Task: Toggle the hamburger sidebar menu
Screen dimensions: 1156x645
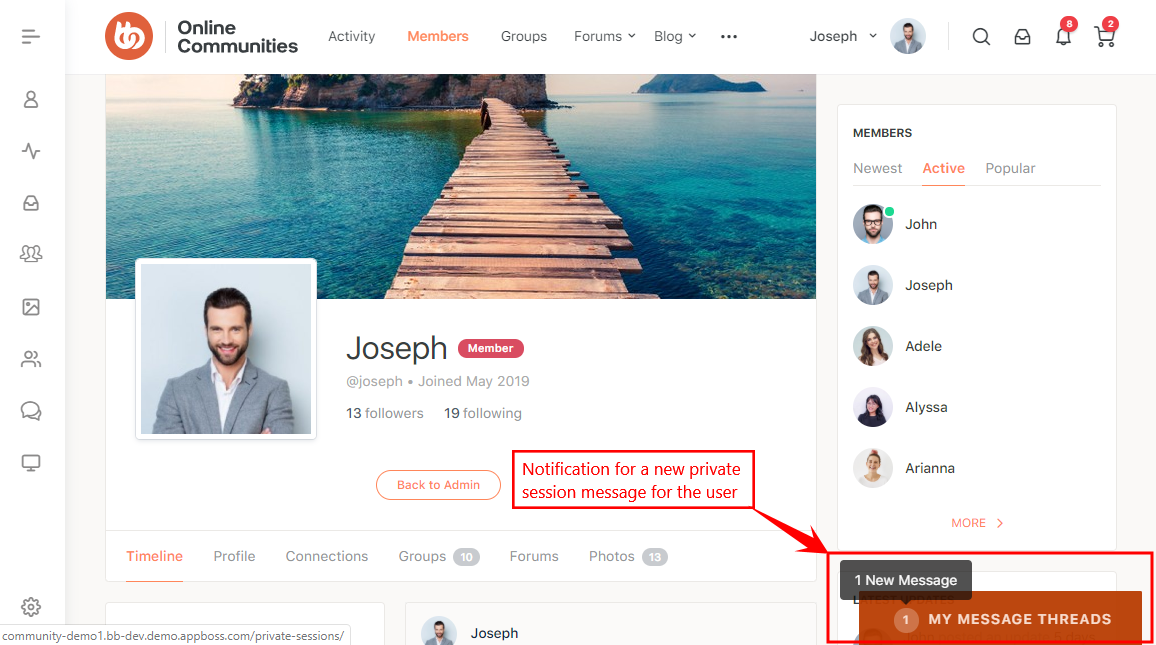Action: 31,37
